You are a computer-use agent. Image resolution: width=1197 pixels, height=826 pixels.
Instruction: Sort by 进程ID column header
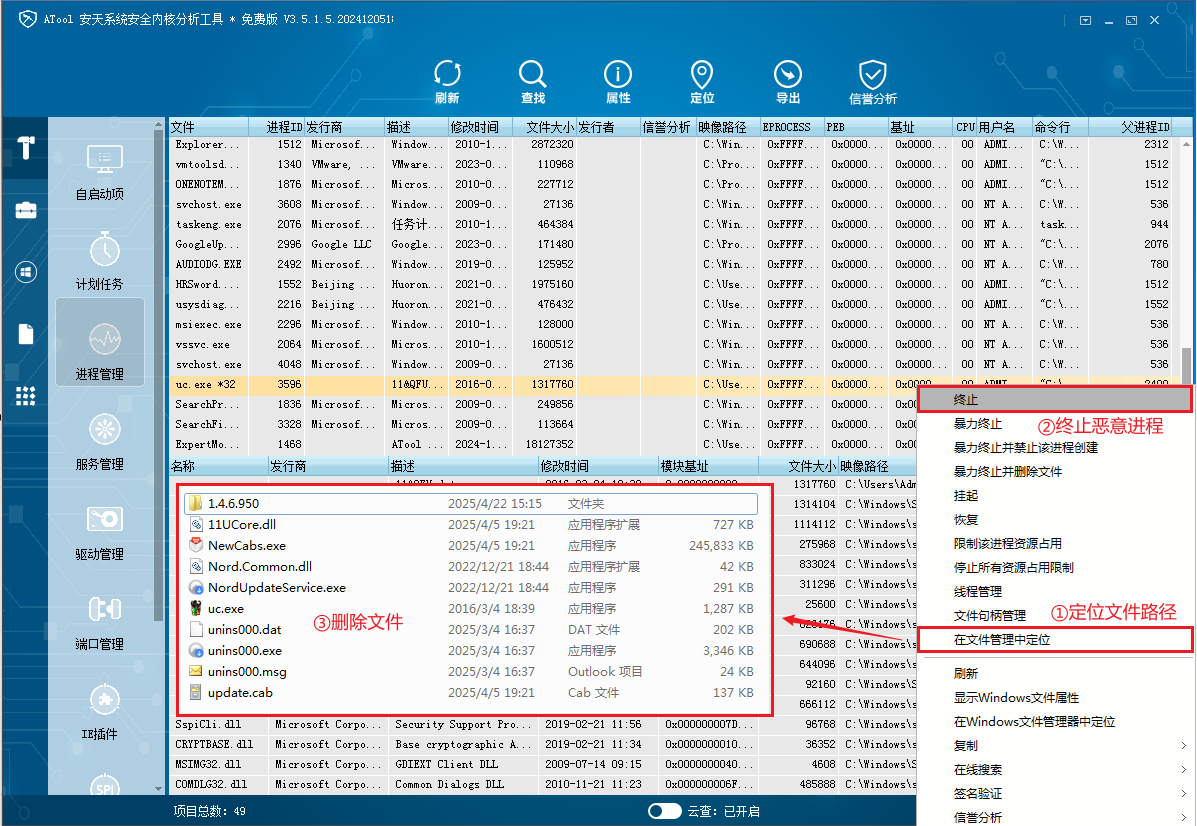[x=276, y=127]
